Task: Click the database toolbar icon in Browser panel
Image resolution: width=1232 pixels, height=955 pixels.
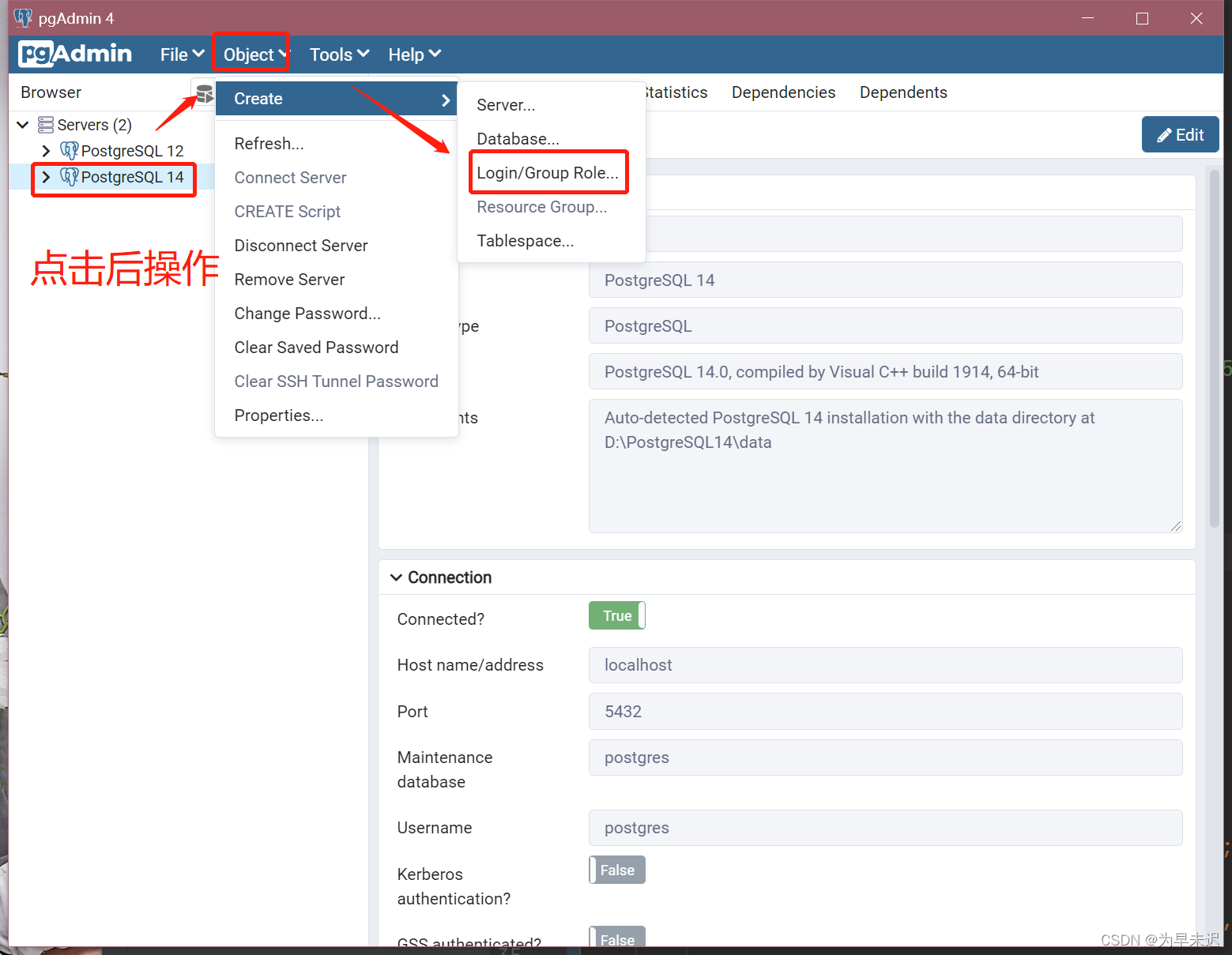Action: coord(204,94)
